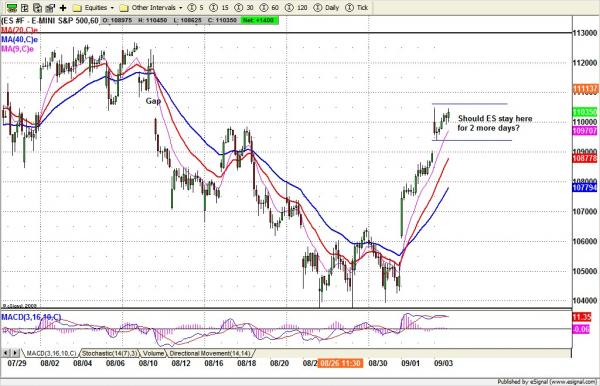Open the Equities folder dropdown
The height and width of the screenshot is (386, 600).
coord(93,8)
